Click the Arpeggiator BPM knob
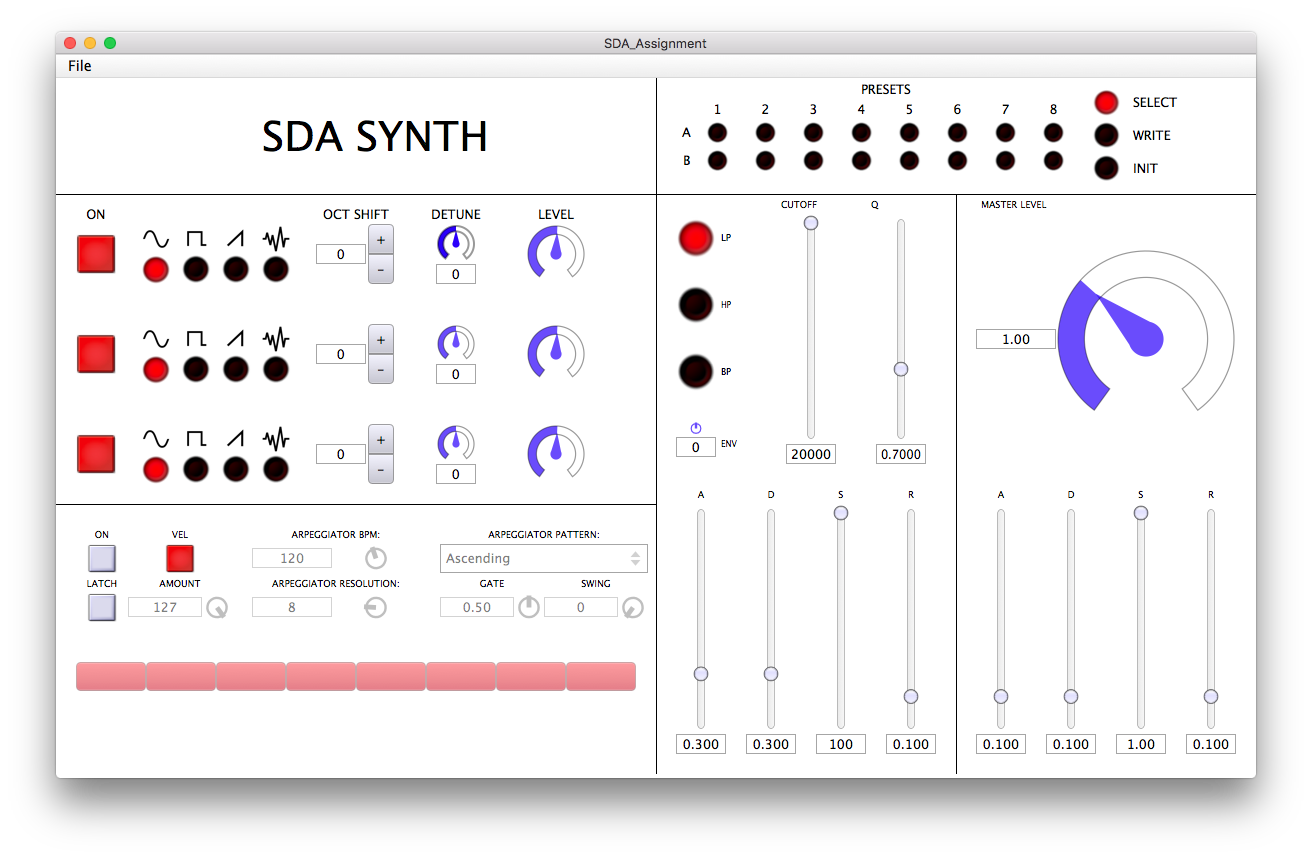 [376, 558]
